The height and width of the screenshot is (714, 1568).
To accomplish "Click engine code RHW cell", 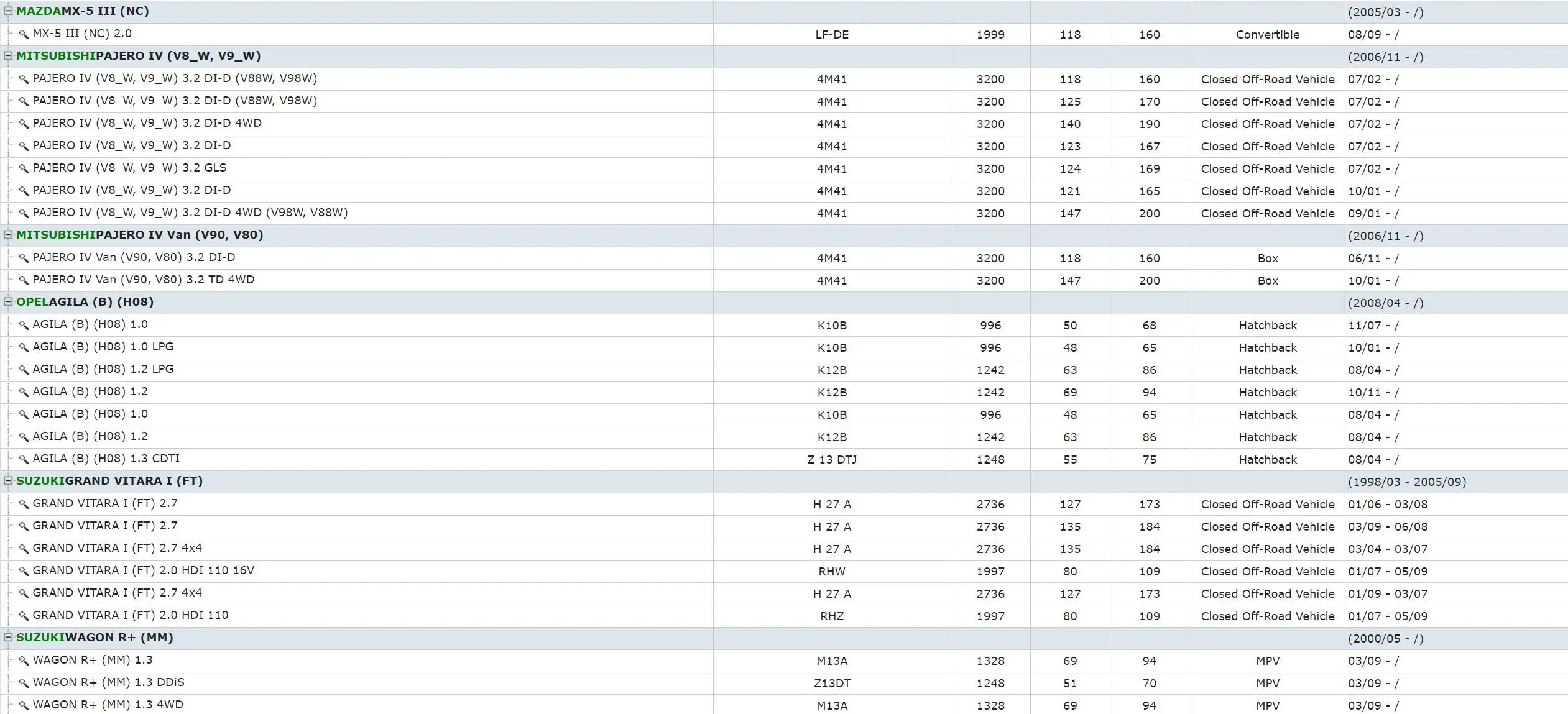I will (832, 572).
